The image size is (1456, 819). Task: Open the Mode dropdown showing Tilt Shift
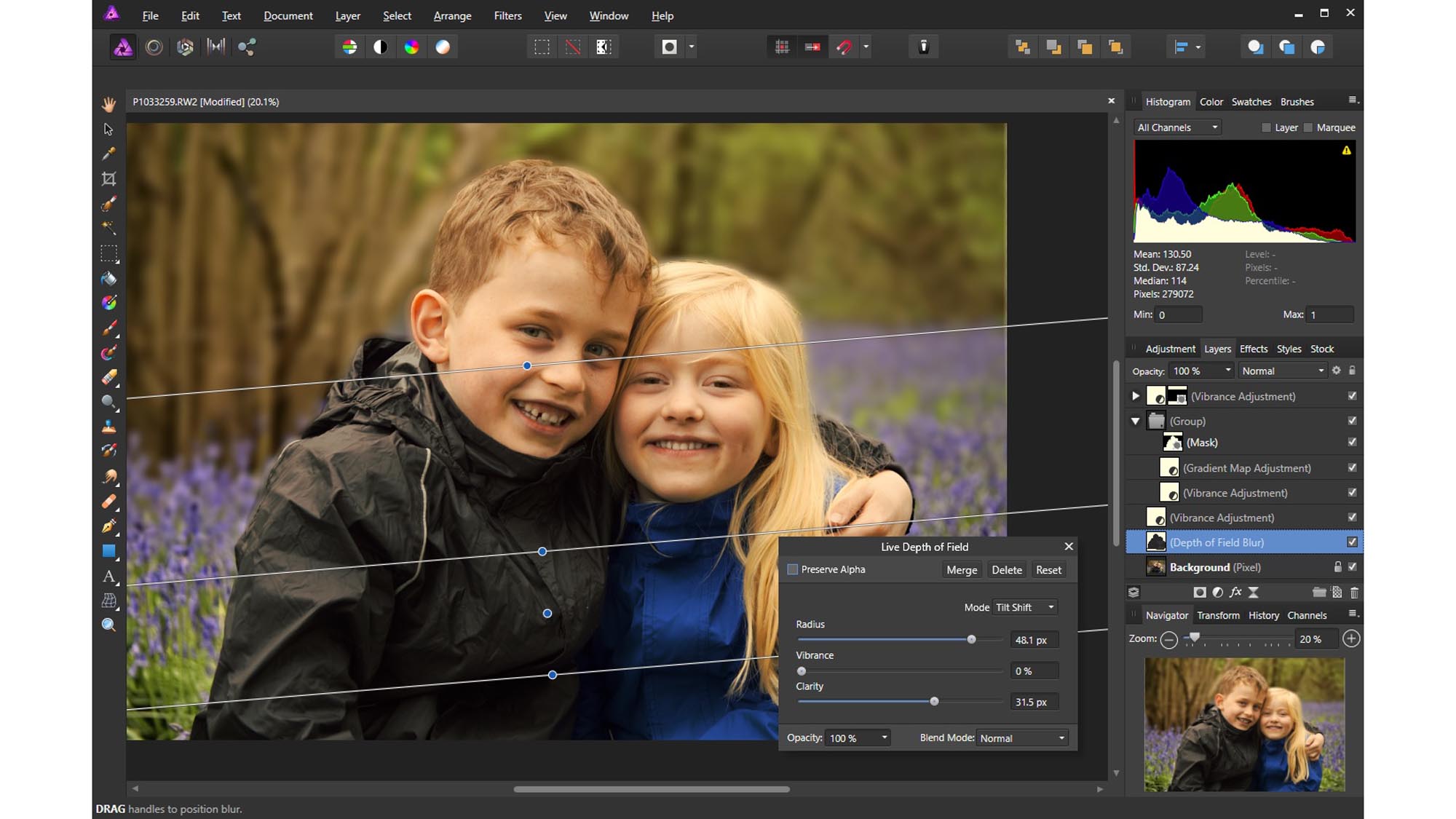1025,607
